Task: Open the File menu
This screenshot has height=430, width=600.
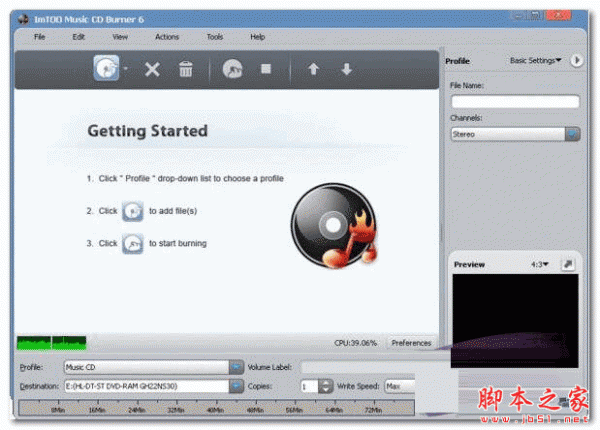Action: tap(40, 37)
